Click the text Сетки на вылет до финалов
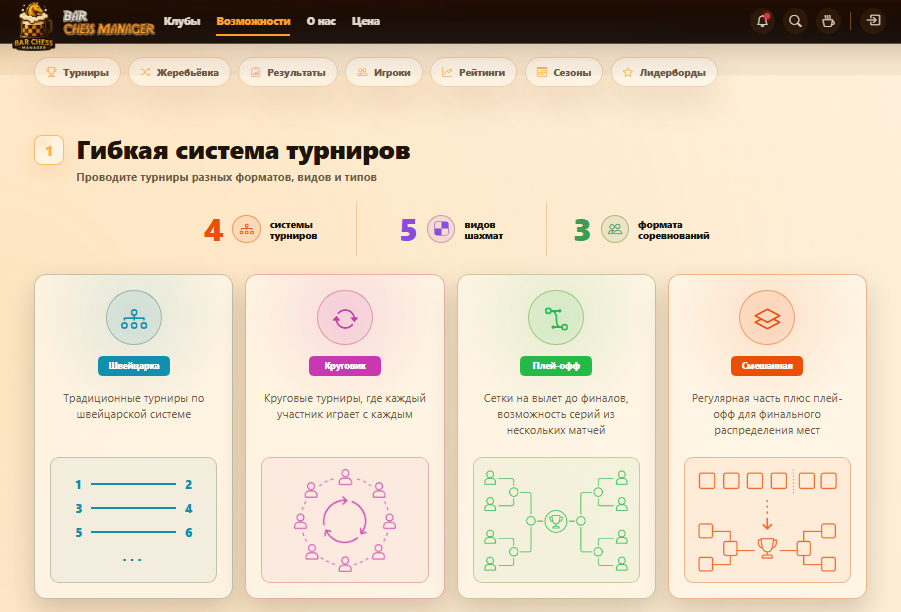Image resolution: width=901 pixels, height=612 pixels. 556,414
